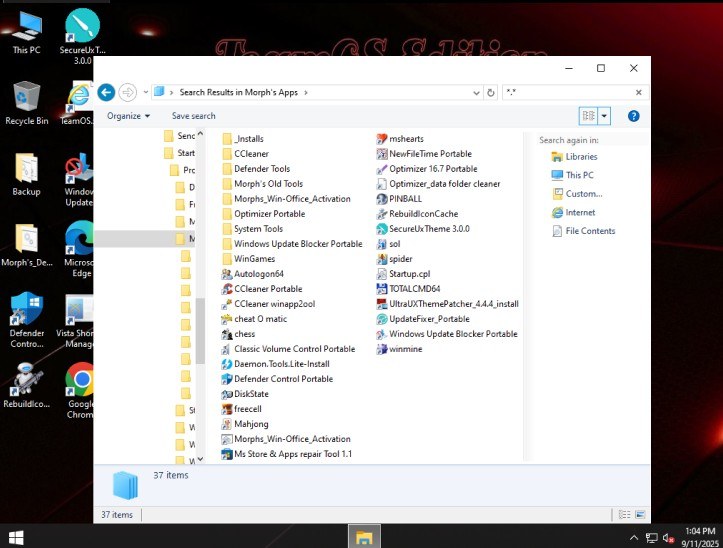723x548 pixels.
Task: Select the Defender Tools folder
Action: coord(256,169)
